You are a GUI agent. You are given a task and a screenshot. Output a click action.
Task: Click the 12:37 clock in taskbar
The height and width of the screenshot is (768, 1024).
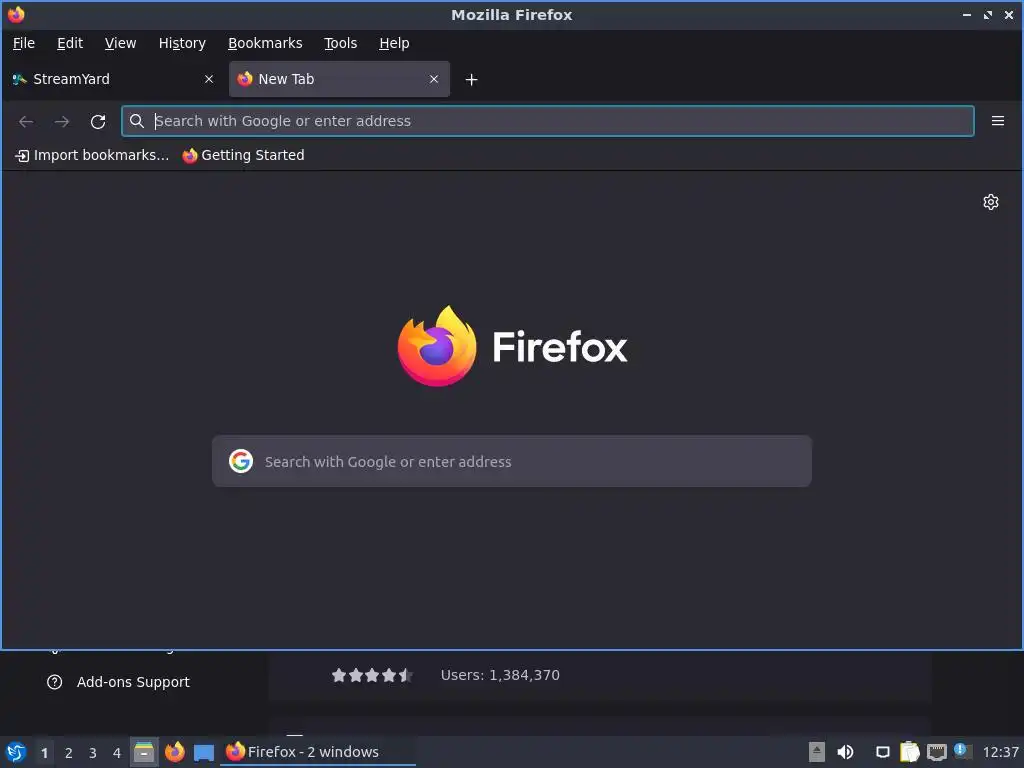coord(1000,752)
